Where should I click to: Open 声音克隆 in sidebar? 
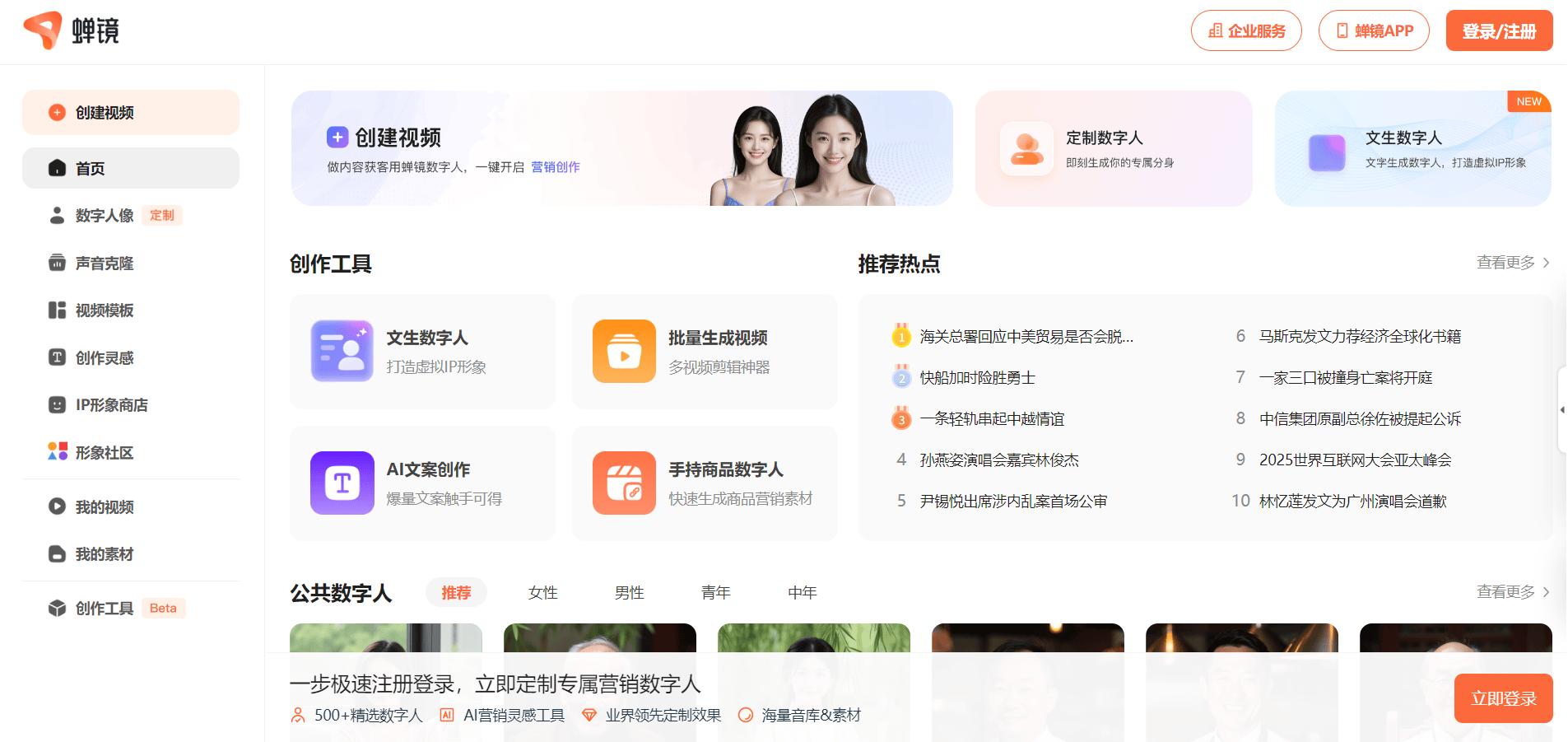point(104,264)
